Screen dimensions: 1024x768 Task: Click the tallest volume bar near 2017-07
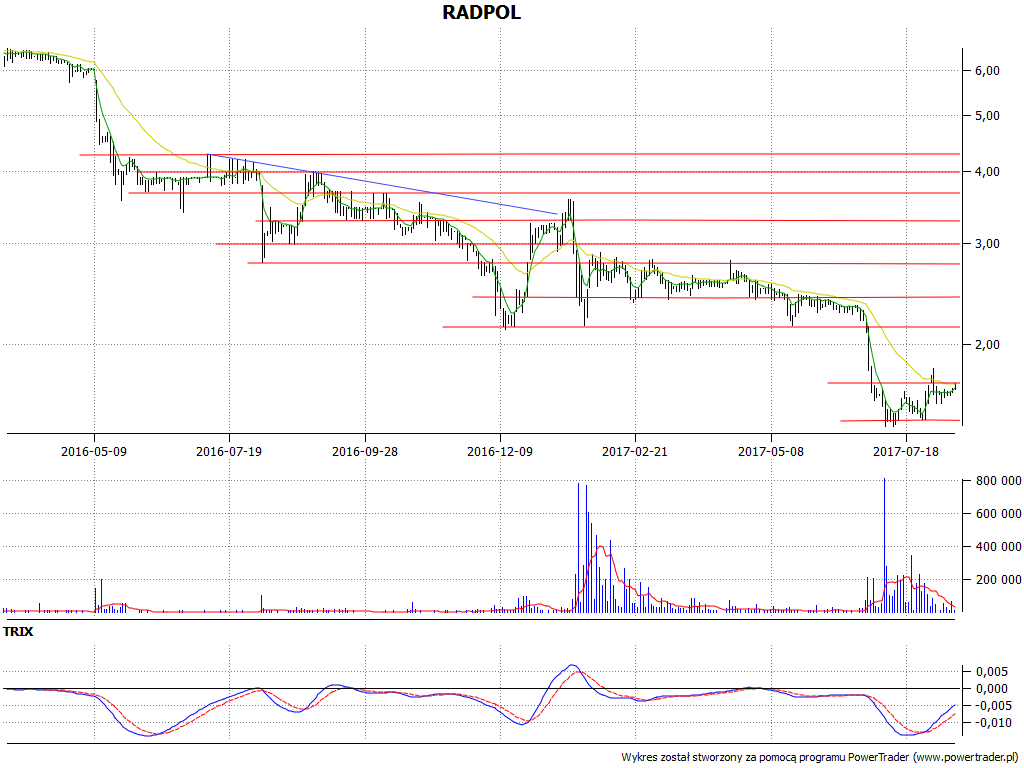coord(884,545)
